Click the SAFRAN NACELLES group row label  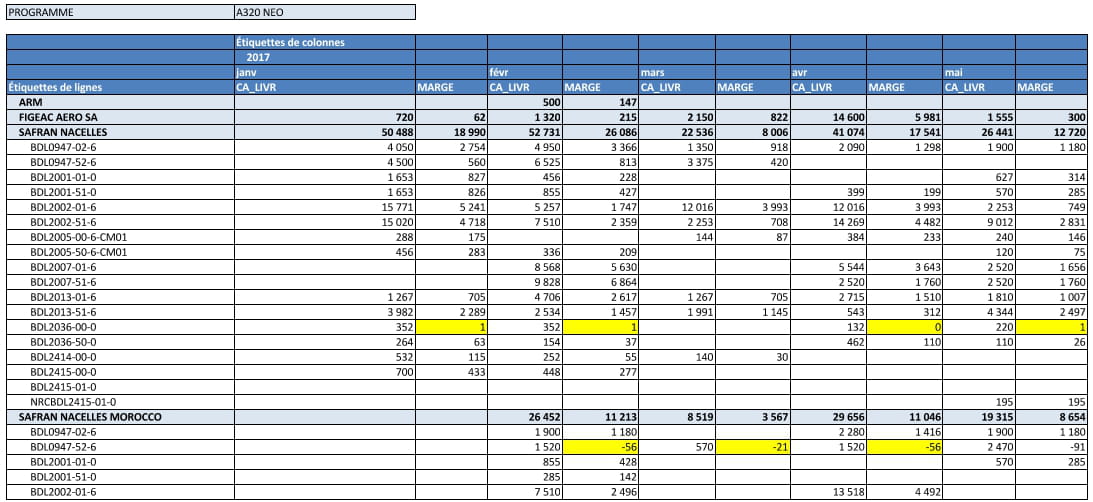(x=121, y=131)
